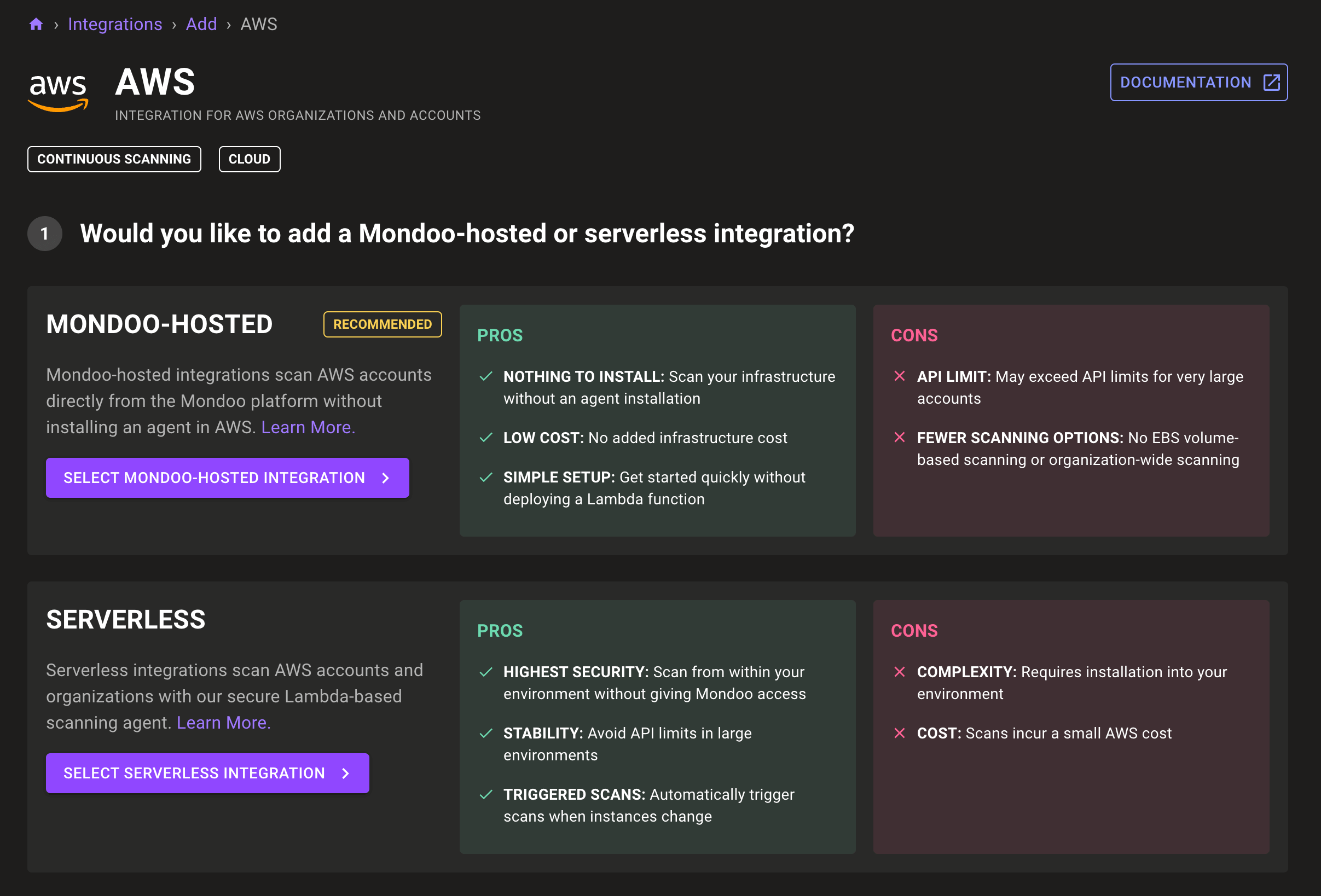Open the Integrations breadcrumb page
The image size is (1321, 896).
point(115,24)
